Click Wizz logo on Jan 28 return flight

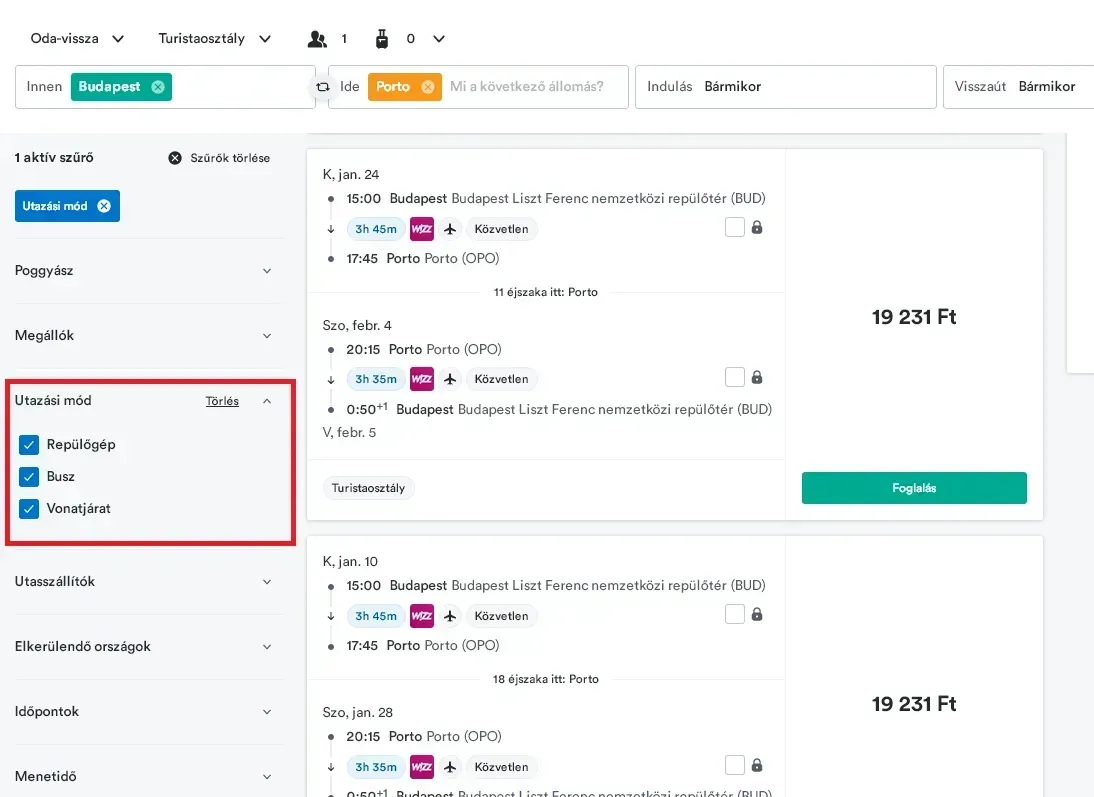coord(422,767)
